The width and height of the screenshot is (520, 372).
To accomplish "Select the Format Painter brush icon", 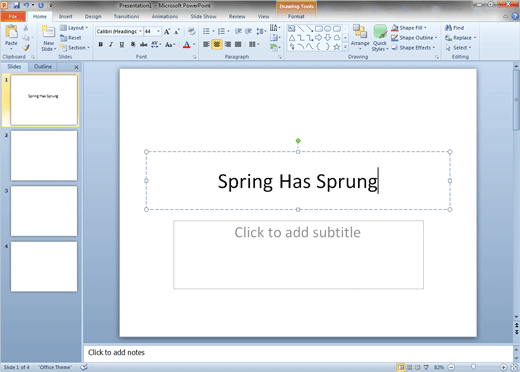I will pyautogui.click(x=26, y=48).
